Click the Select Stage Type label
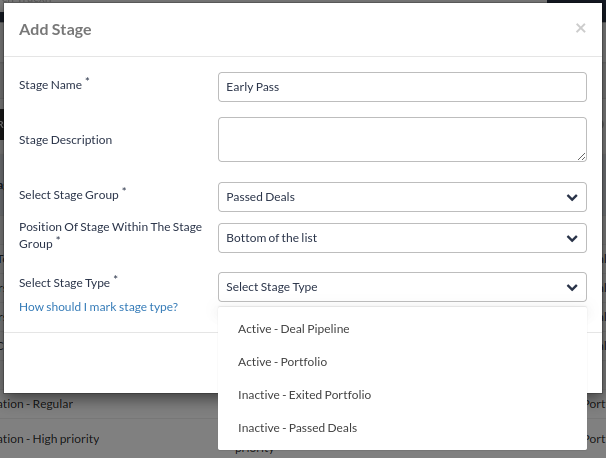The width and height of the screenshot is (606, 458). (65, 284)
